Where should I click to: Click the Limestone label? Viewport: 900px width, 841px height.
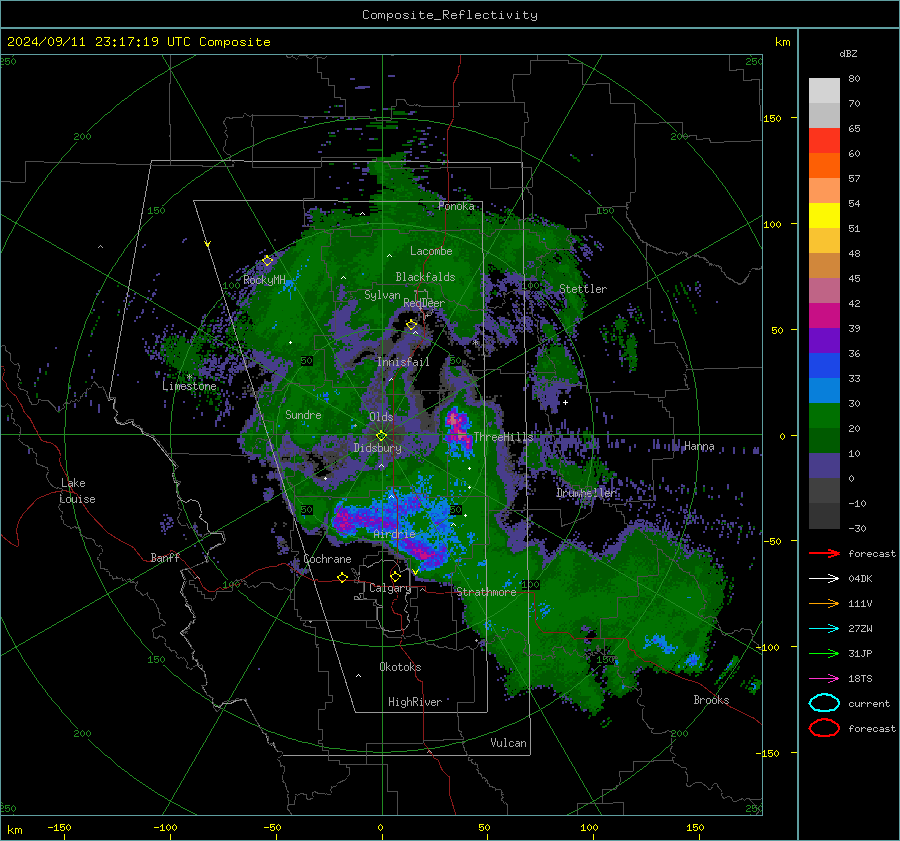pos(189,386)
